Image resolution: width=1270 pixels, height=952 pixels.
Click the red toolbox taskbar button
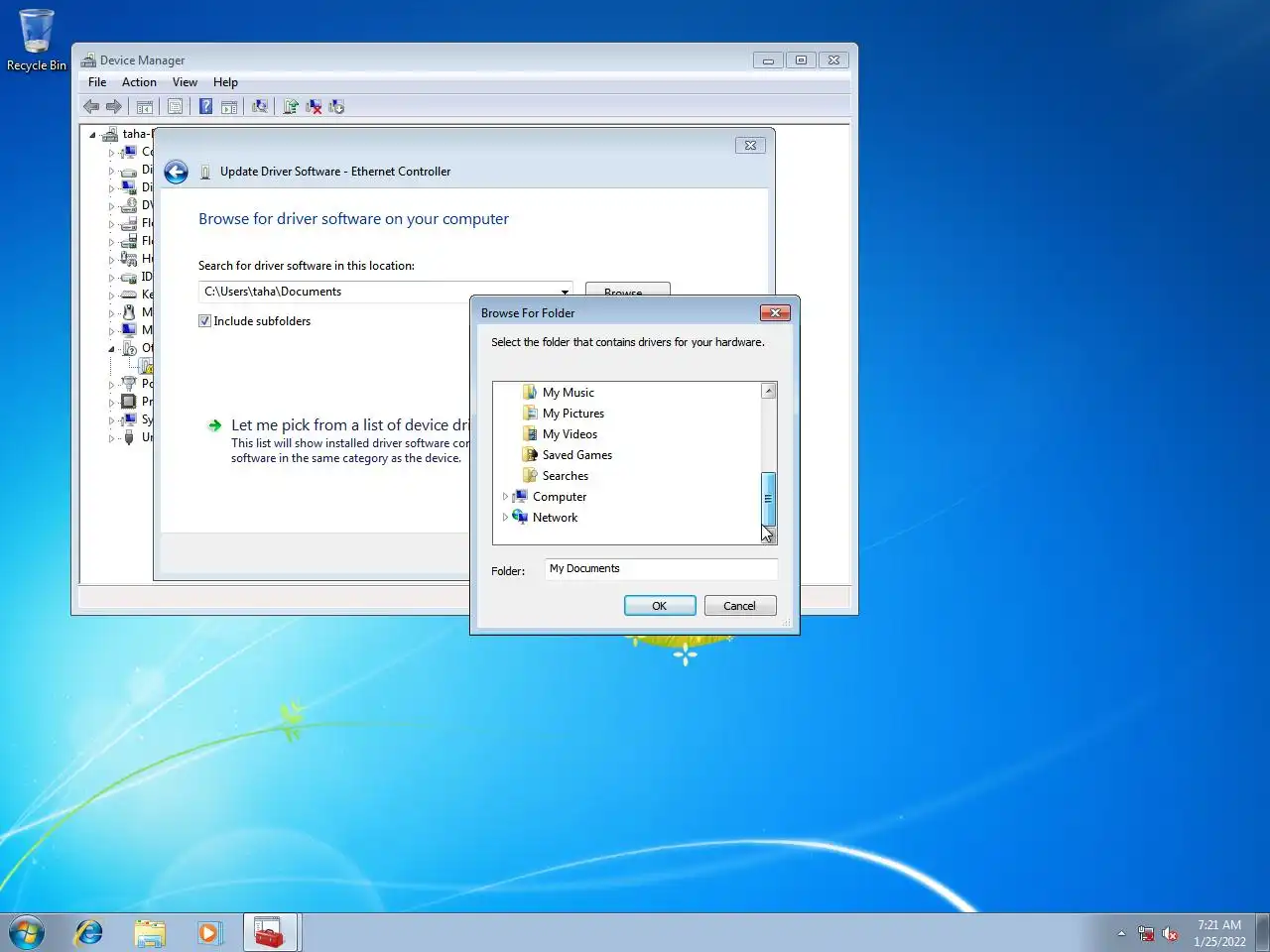pos(270,932)
